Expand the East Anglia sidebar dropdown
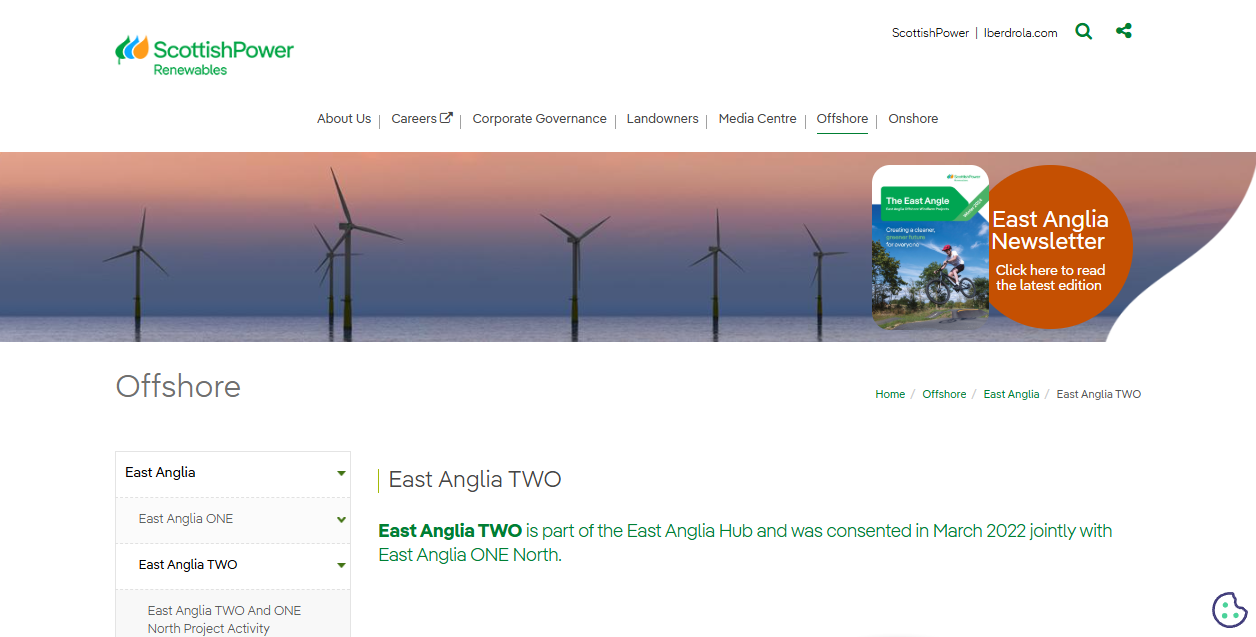This screenshot has height=637, width=1256. pyautogui.click(x=340, y=473)
